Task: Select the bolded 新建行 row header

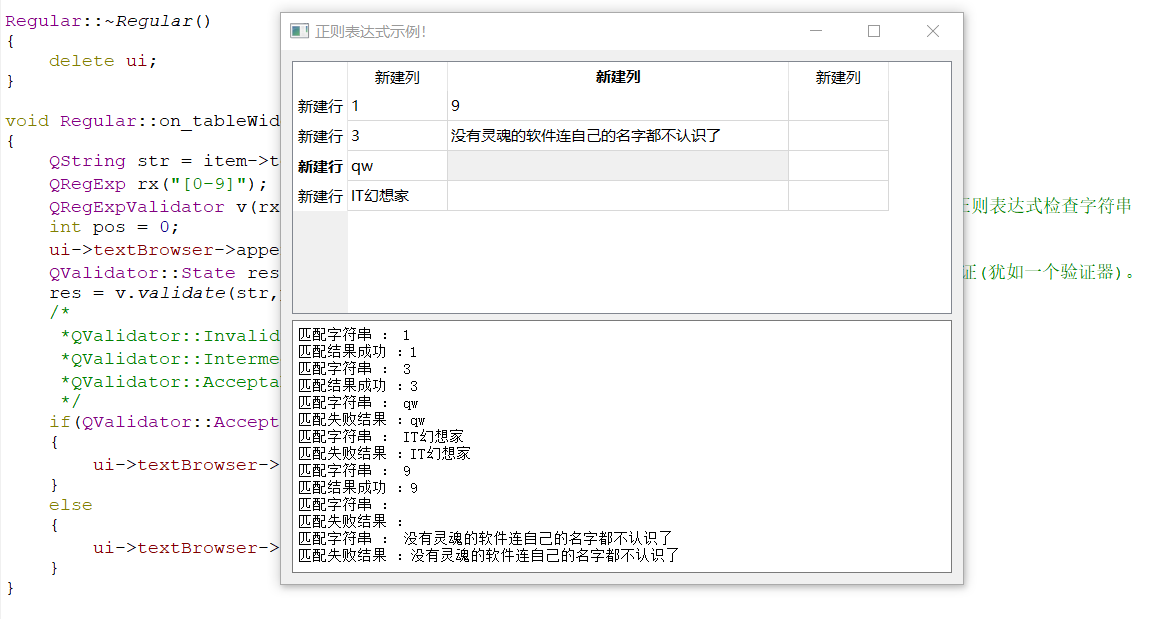Action: pyautogui.click(x=318, y=165)
